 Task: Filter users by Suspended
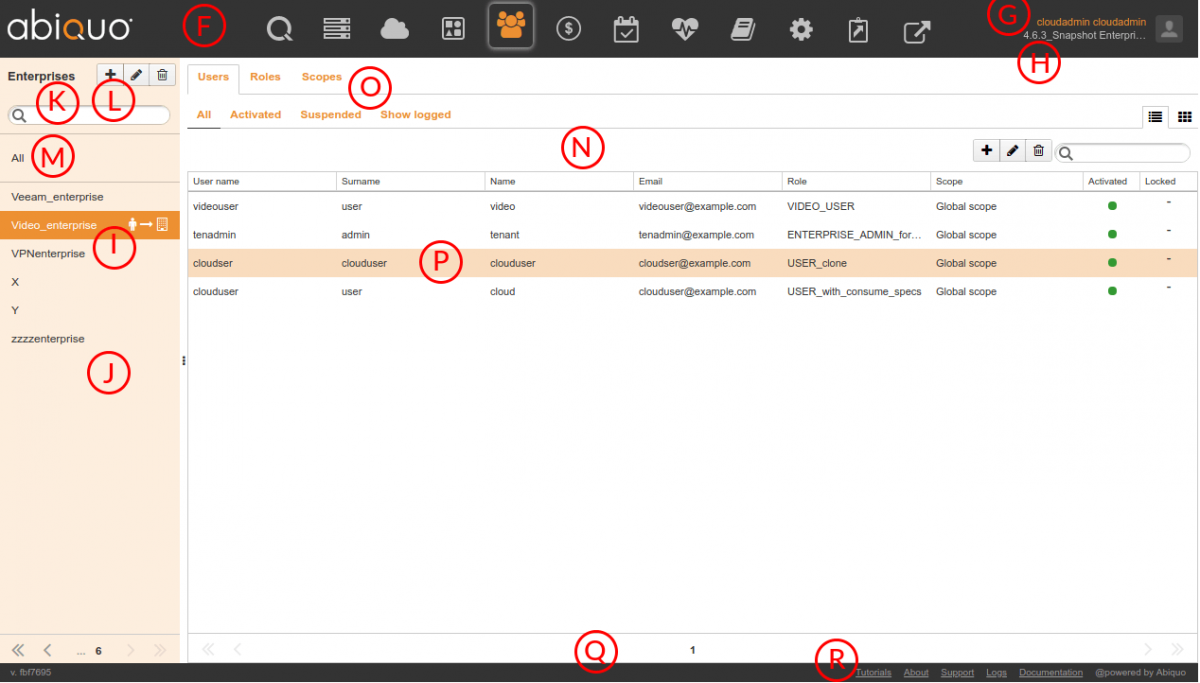[x=331, y=115]
